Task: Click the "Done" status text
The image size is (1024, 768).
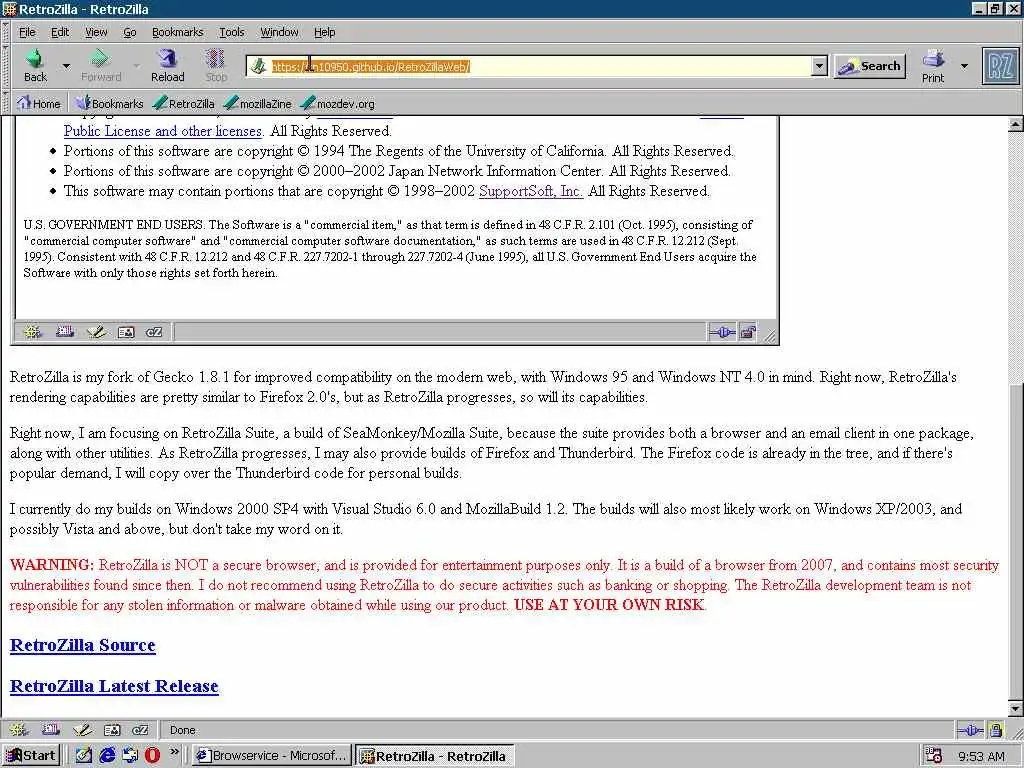Action: pos(182,730)
